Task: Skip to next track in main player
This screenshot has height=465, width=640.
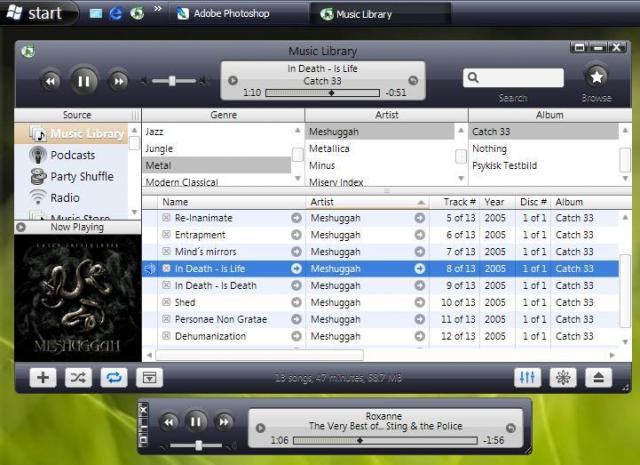Action: click(x=118, y=81)
